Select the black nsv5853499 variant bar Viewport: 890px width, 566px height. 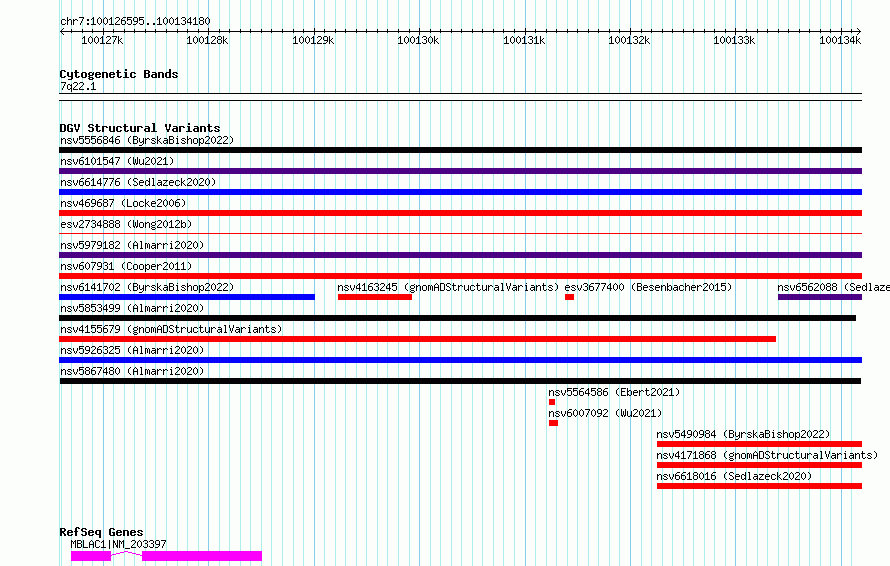point(457,318)
